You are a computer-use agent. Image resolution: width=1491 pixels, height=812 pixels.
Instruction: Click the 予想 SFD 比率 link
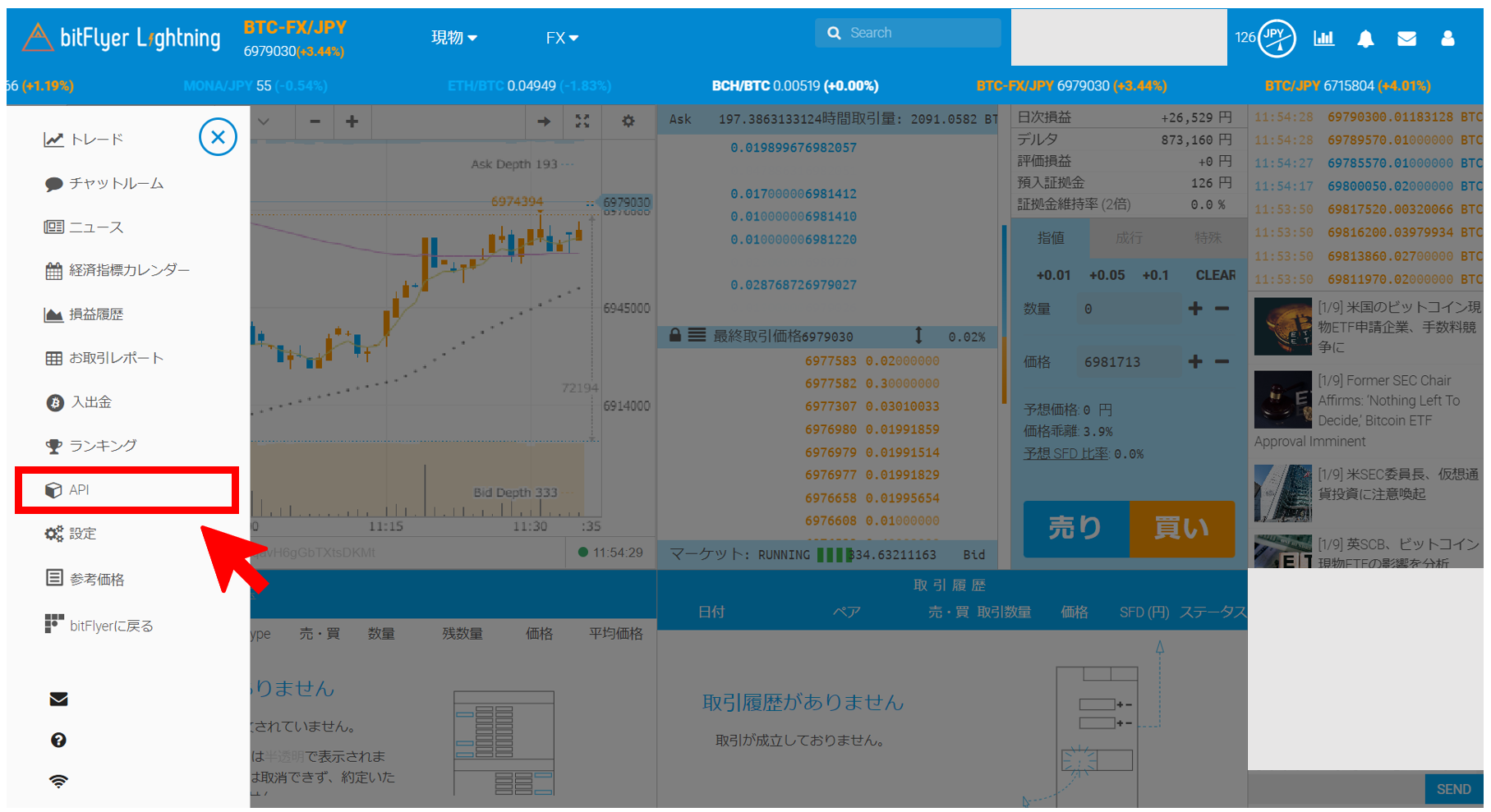(x=1065, y=453)
